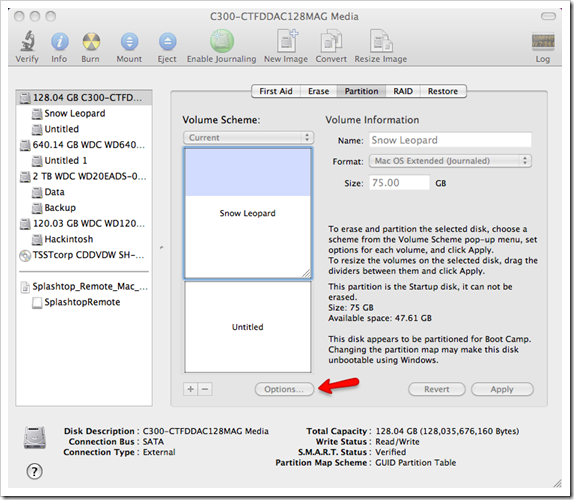Select the 128.04 GB C300-CTFD disk
The image size is (574, 500).
click(84, 98)
